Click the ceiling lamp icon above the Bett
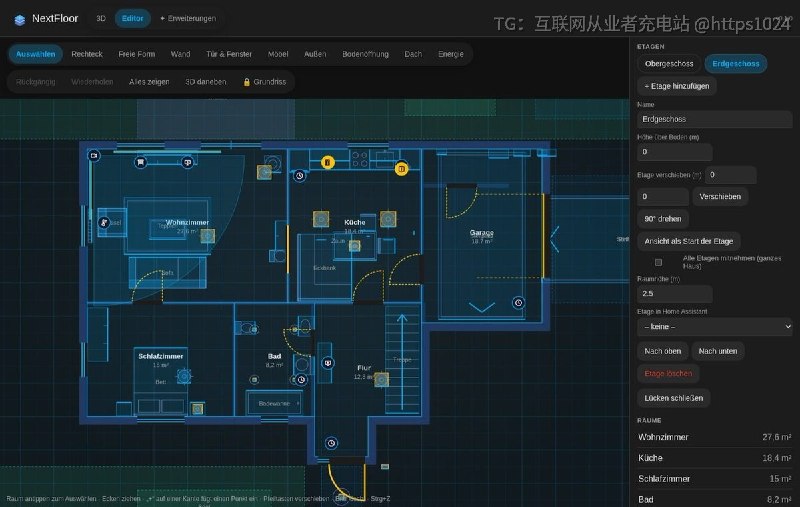The image size is (800, 507). (x=184, y=376)
